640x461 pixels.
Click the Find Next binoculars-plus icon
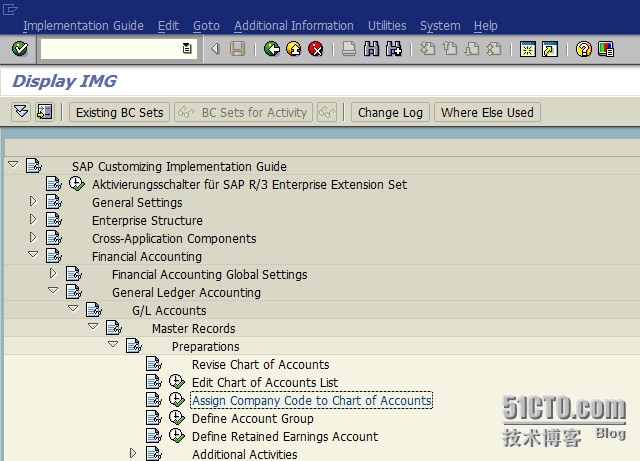click(393, 49)
